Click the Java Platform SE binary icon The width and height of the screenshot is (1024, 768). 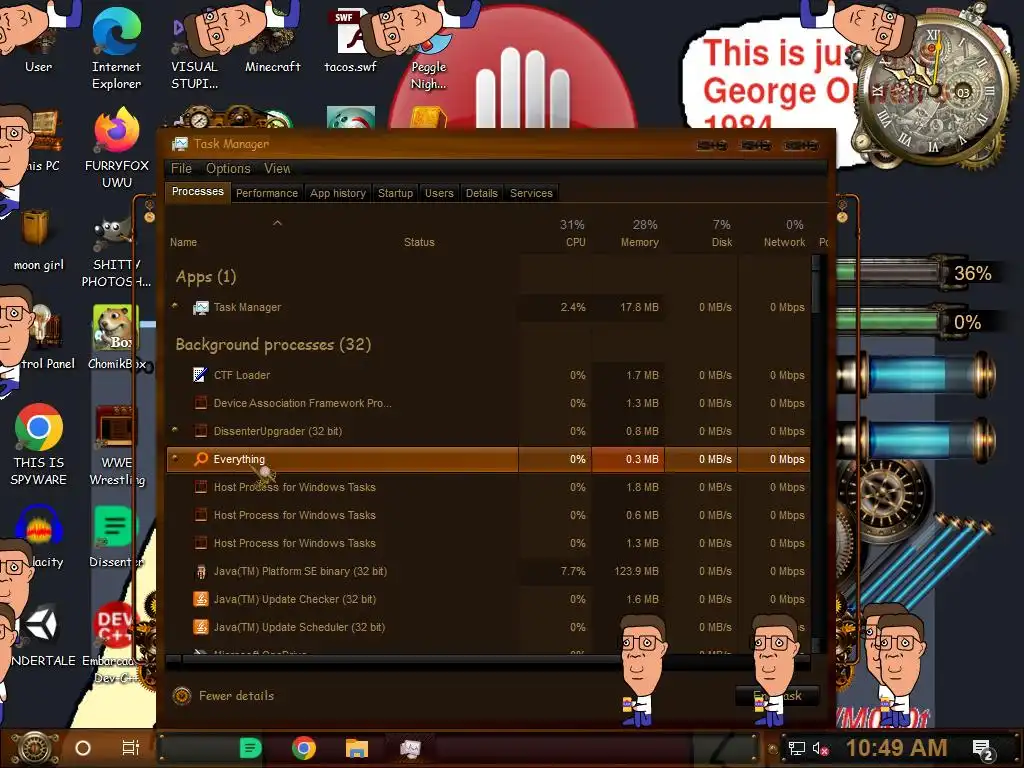[x=200, y=571]
